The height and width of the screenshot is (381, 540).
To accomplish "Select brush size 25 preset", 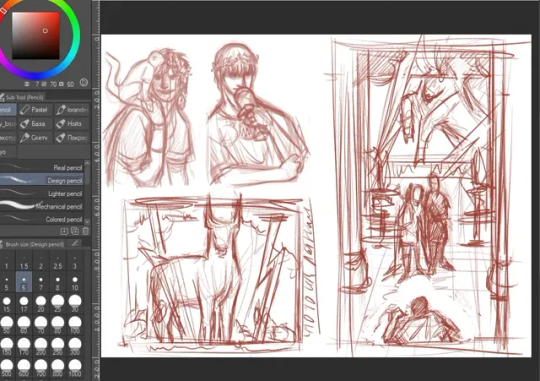I will click(58, 303).
